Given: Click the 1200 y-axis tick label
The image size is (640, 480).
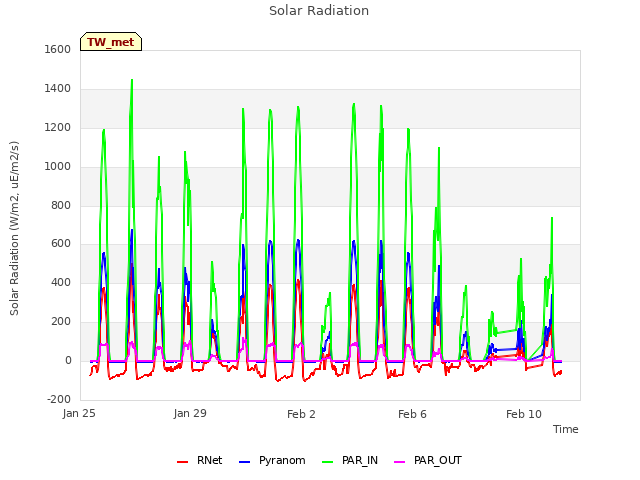Looking at the screenshot, I should click(x=58, y=128).
